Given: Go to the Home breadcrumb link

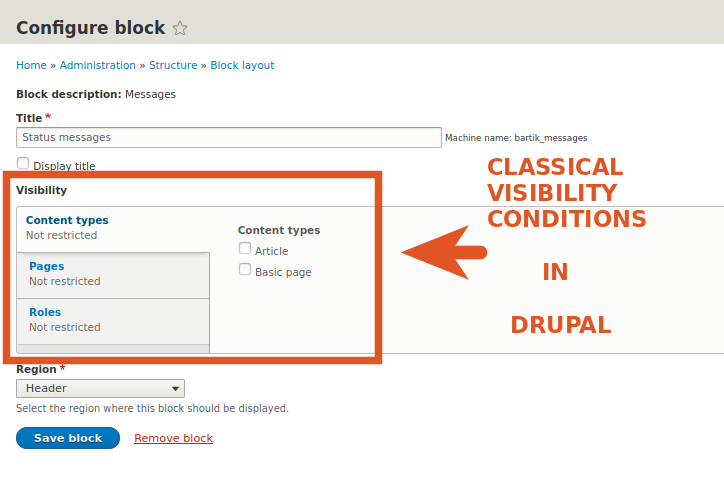Looking at the screenshot, I should [31, 65].
